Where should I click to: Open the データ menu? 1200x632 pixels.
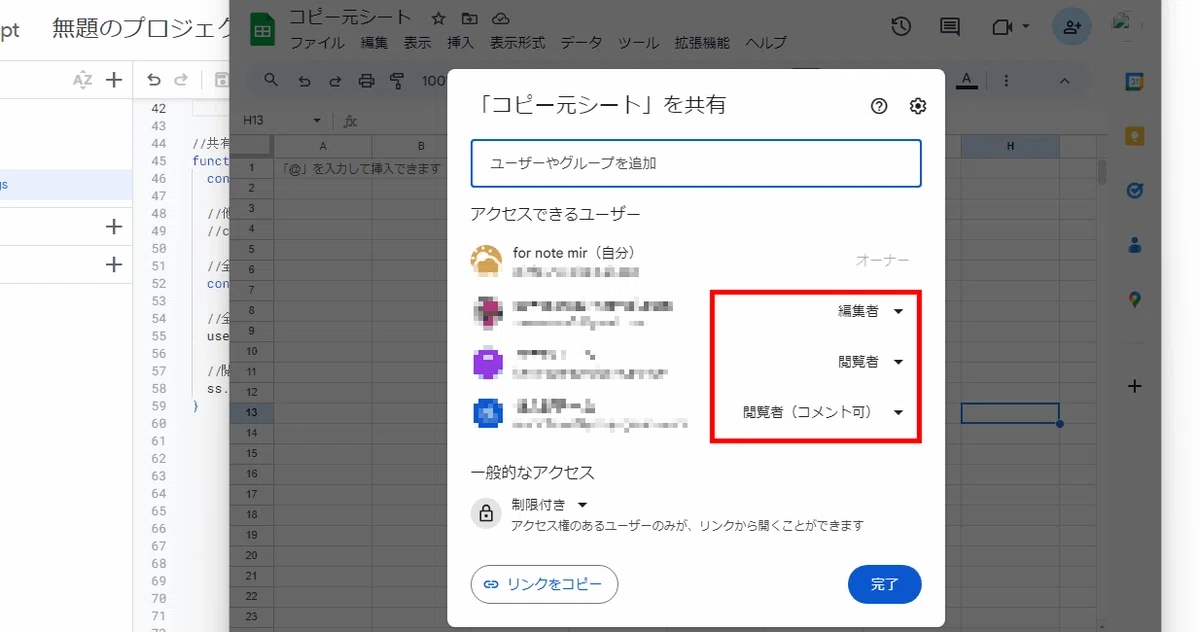click(x=581, y=43)
